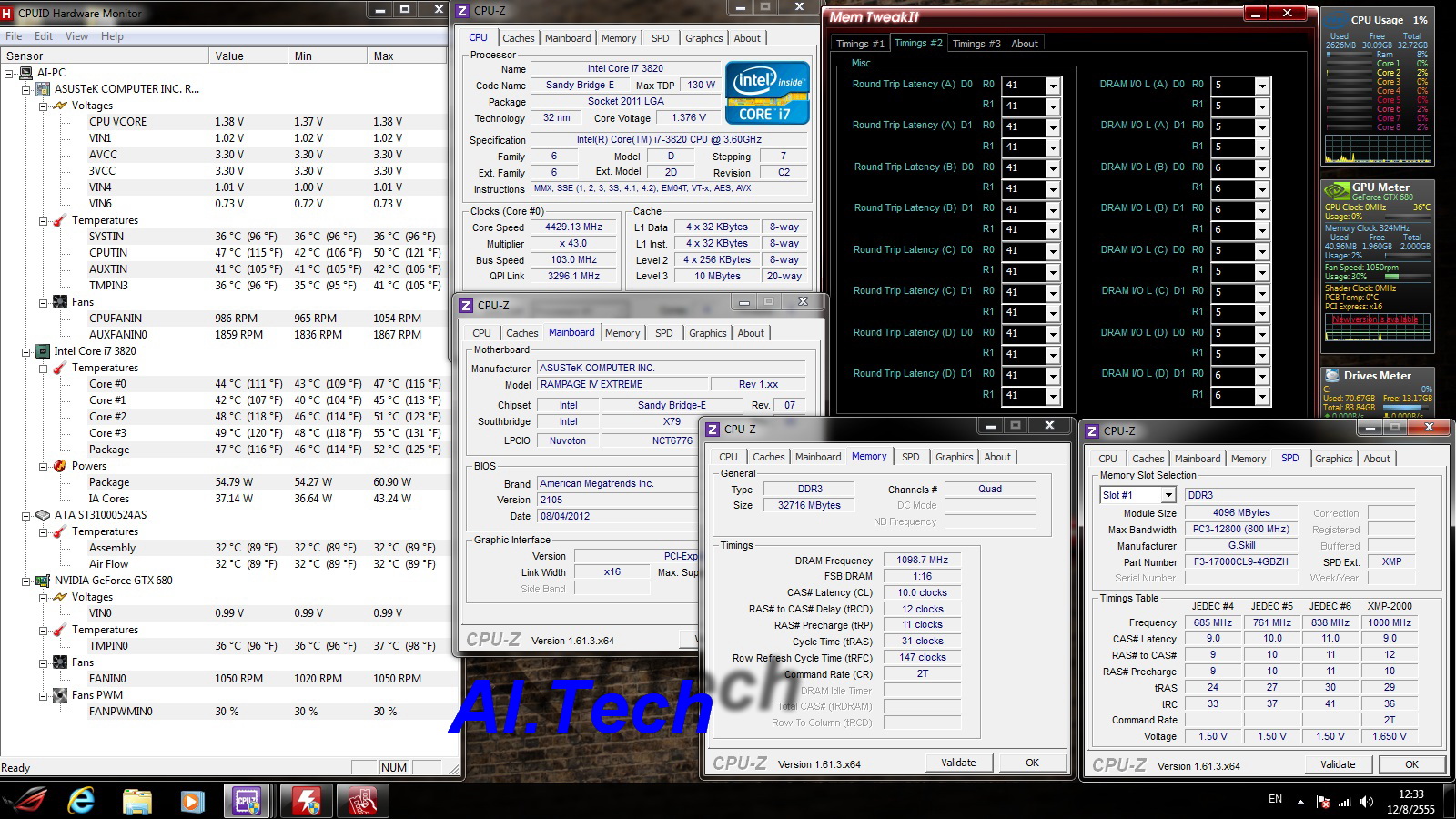The image size is (1456, 819).
Task: Click the NVIDIA logo in GPU Meter gadget
Action: [1336, 191]
